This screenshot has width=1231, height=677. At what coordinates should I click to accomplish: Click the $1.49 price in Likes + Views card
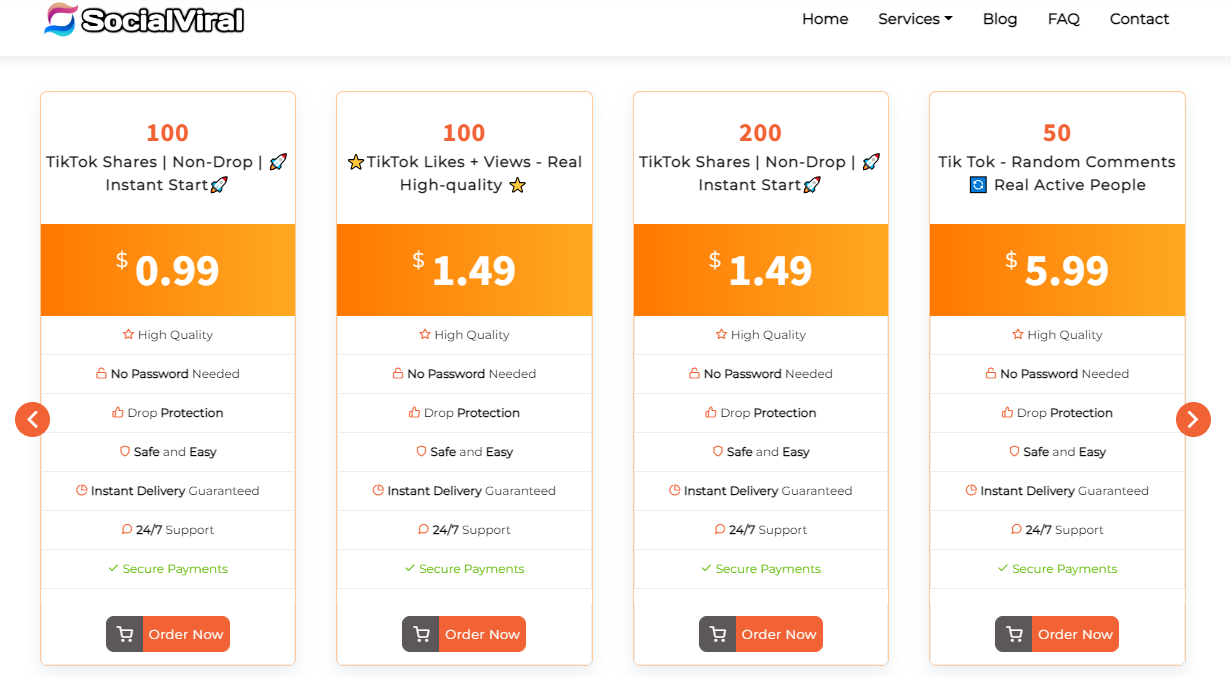coord(464,270)
